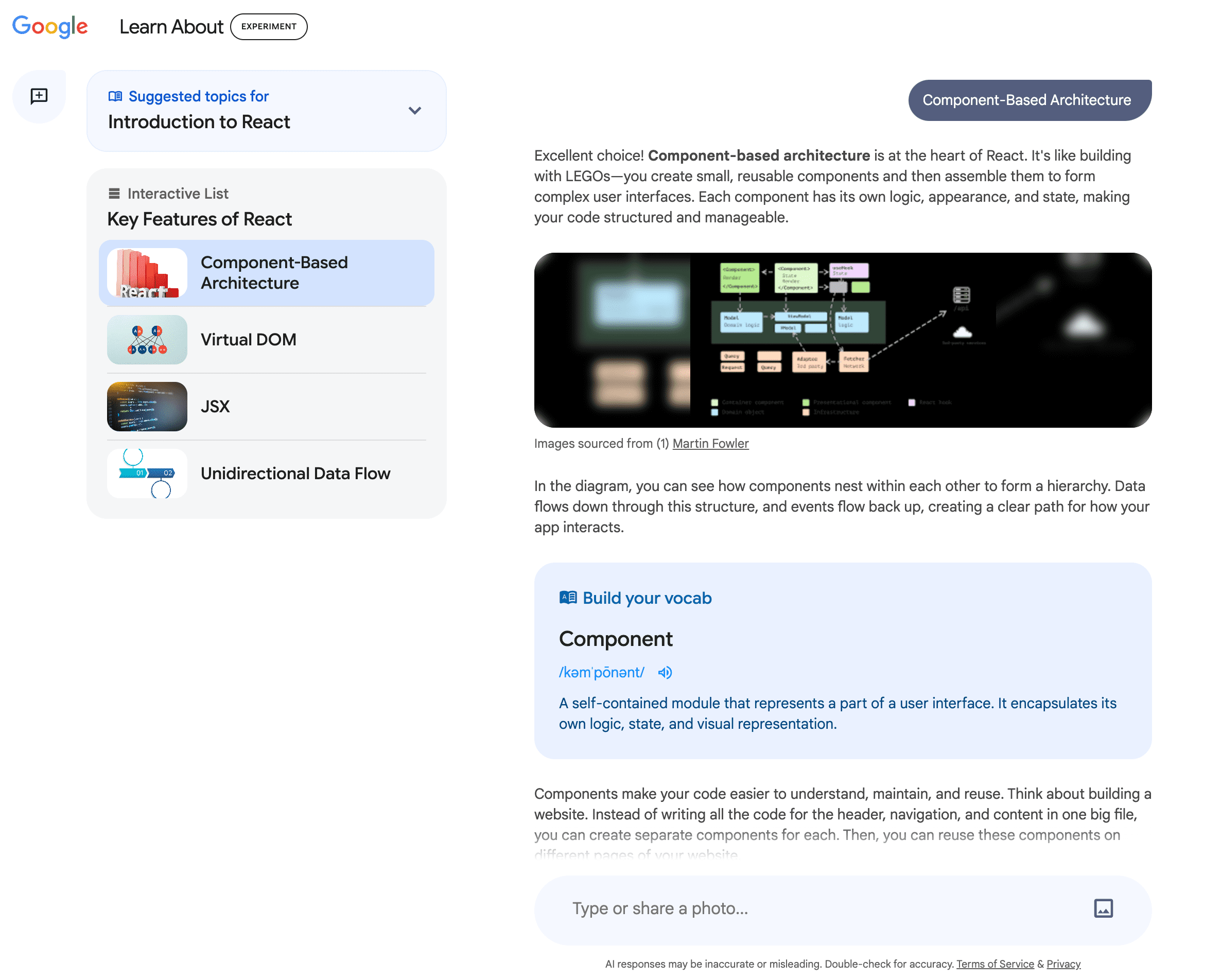
Task: Open the Privacy link
Action: pos(1063,964)
